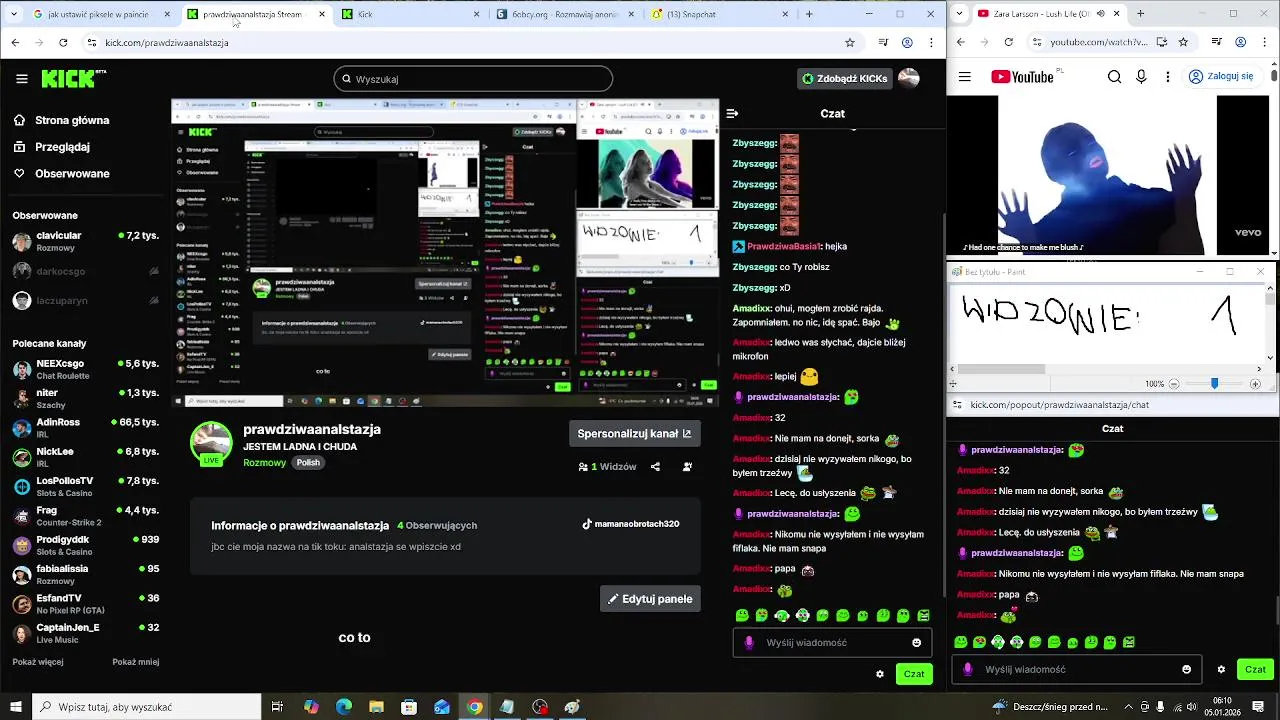Click the popout chat message field
This screenshot has height=720, width=1280.
coord(1075,670)
